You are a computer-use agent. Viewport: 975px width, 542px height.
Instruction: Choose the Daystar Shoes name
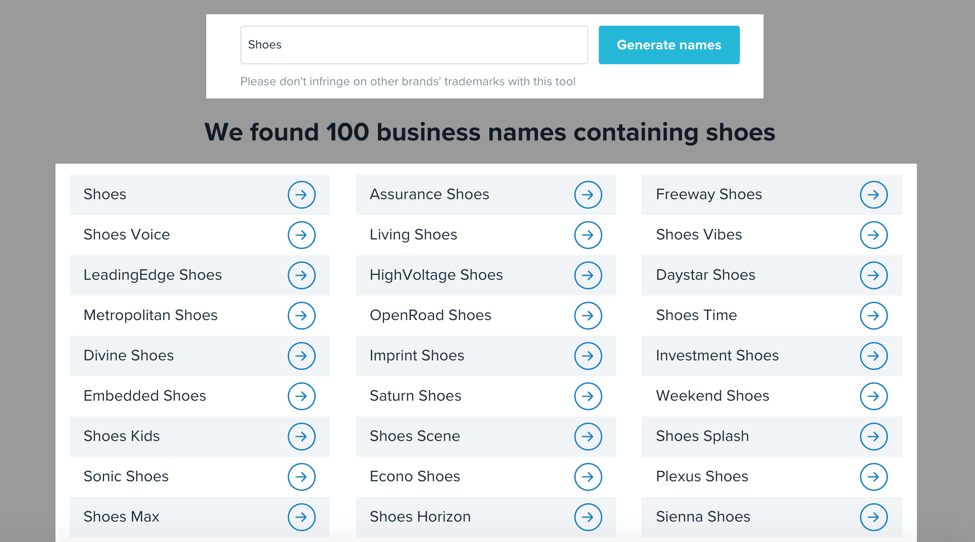706,275
